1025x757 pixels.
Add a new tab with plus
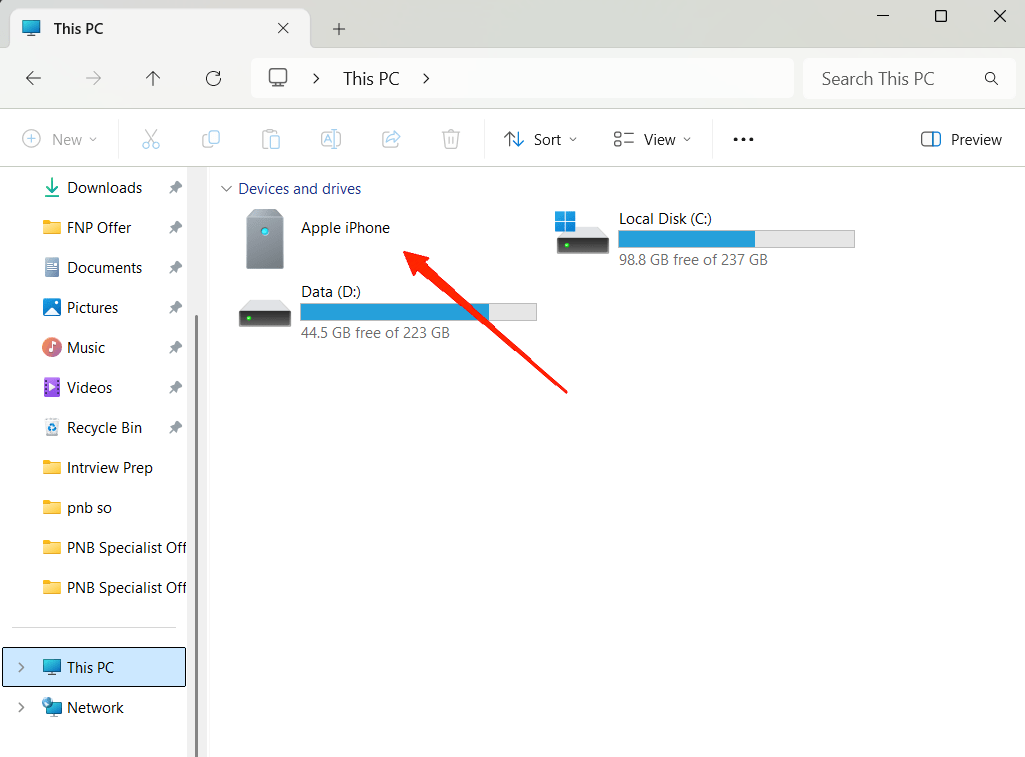339,29
